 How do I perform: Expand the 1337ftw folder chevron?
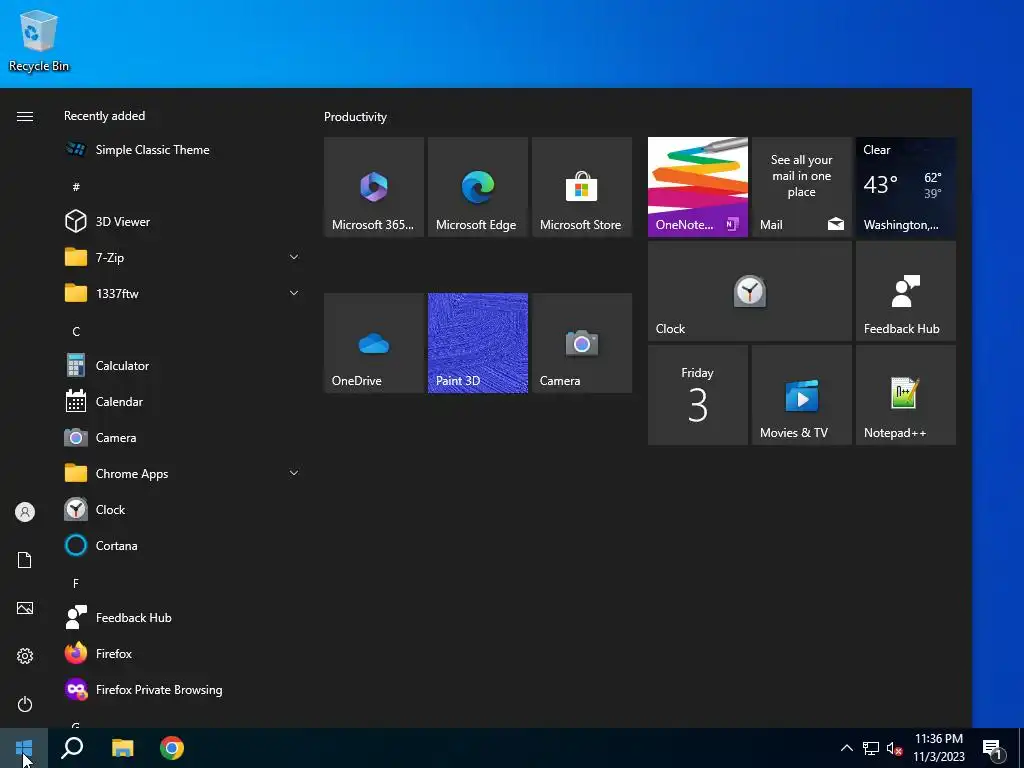[294, 293]
